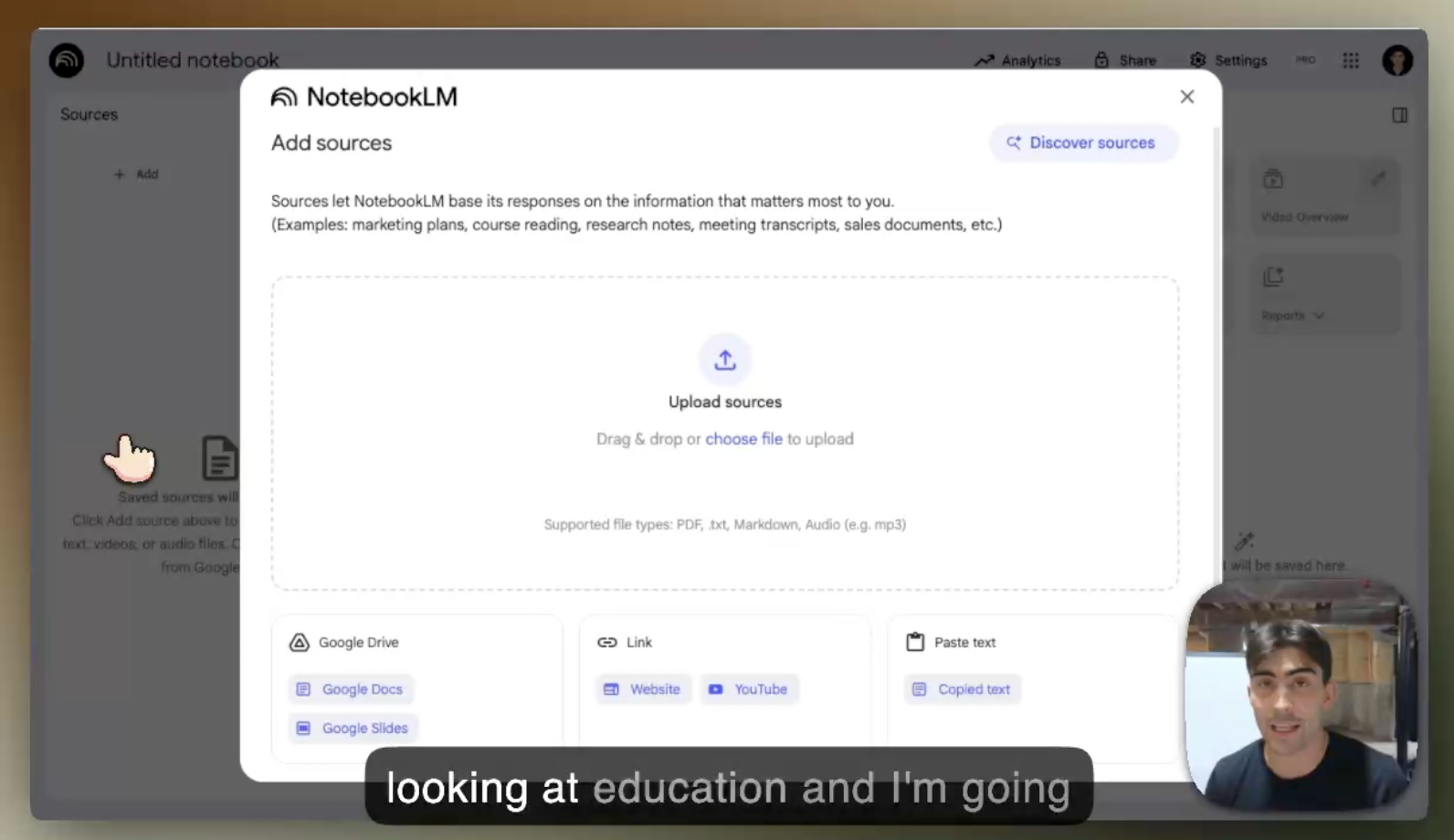The height and width of the screenshot is (840, 1454).
Task: Close the Add sources dialog
Action: tap(1186, 97)
